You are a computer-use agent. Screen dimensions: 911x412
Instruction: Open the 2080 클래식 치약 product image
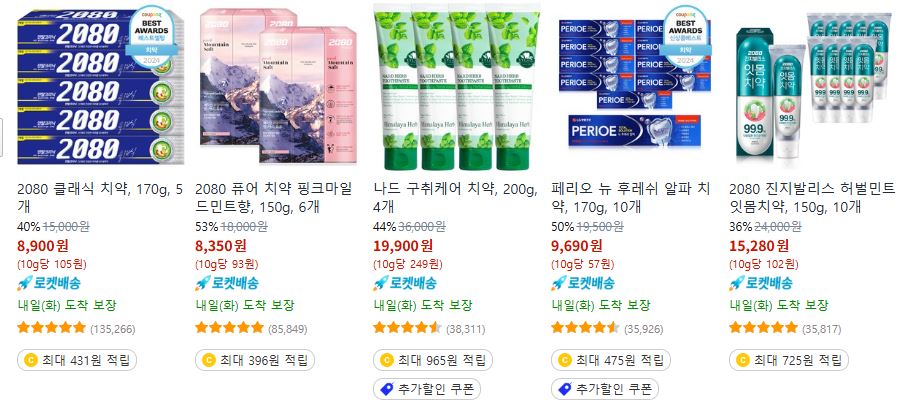101,87
